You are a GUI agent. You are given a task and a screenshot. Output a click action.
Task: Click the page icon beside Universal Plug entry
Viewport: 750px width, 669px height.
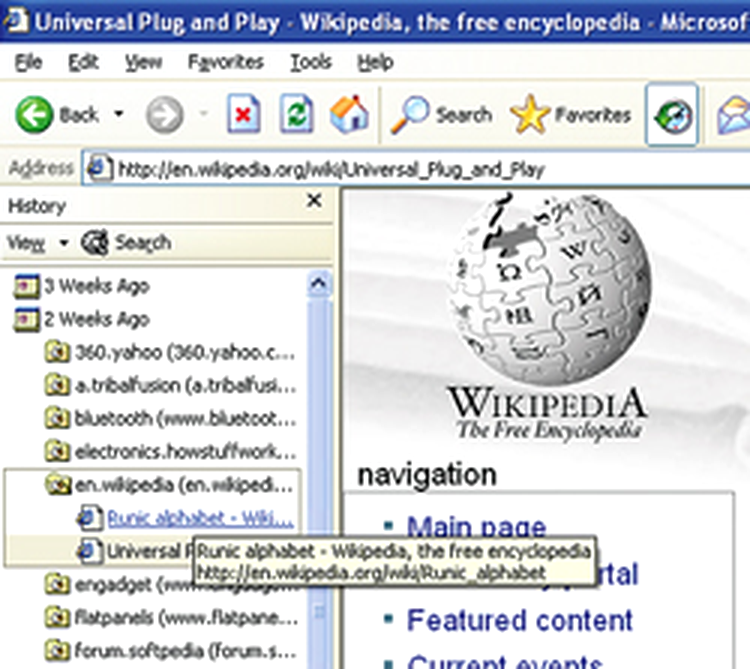(x=90, y=551)
